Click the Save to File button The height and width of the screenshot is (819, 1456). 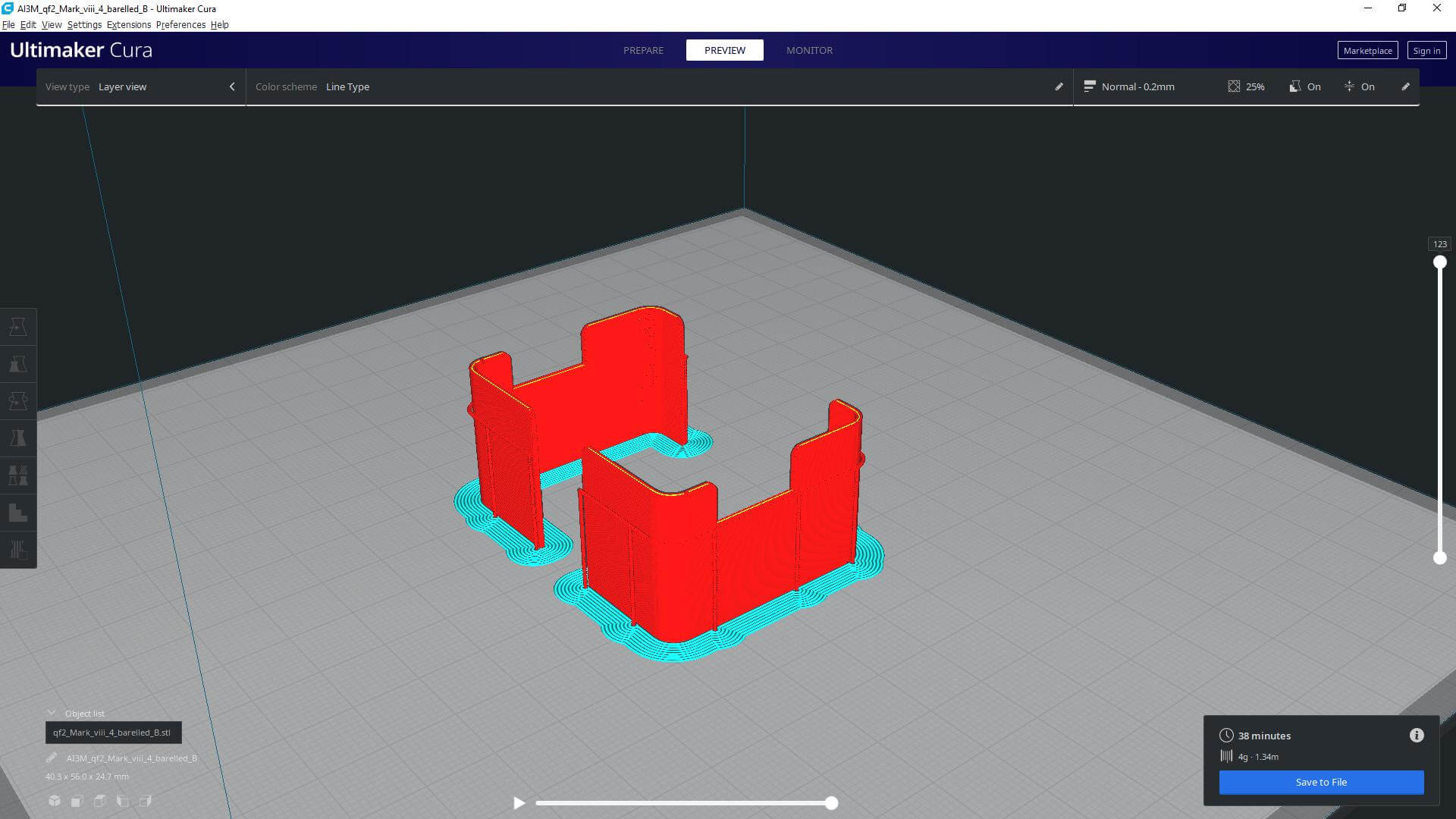click(x=1321, y=782)
